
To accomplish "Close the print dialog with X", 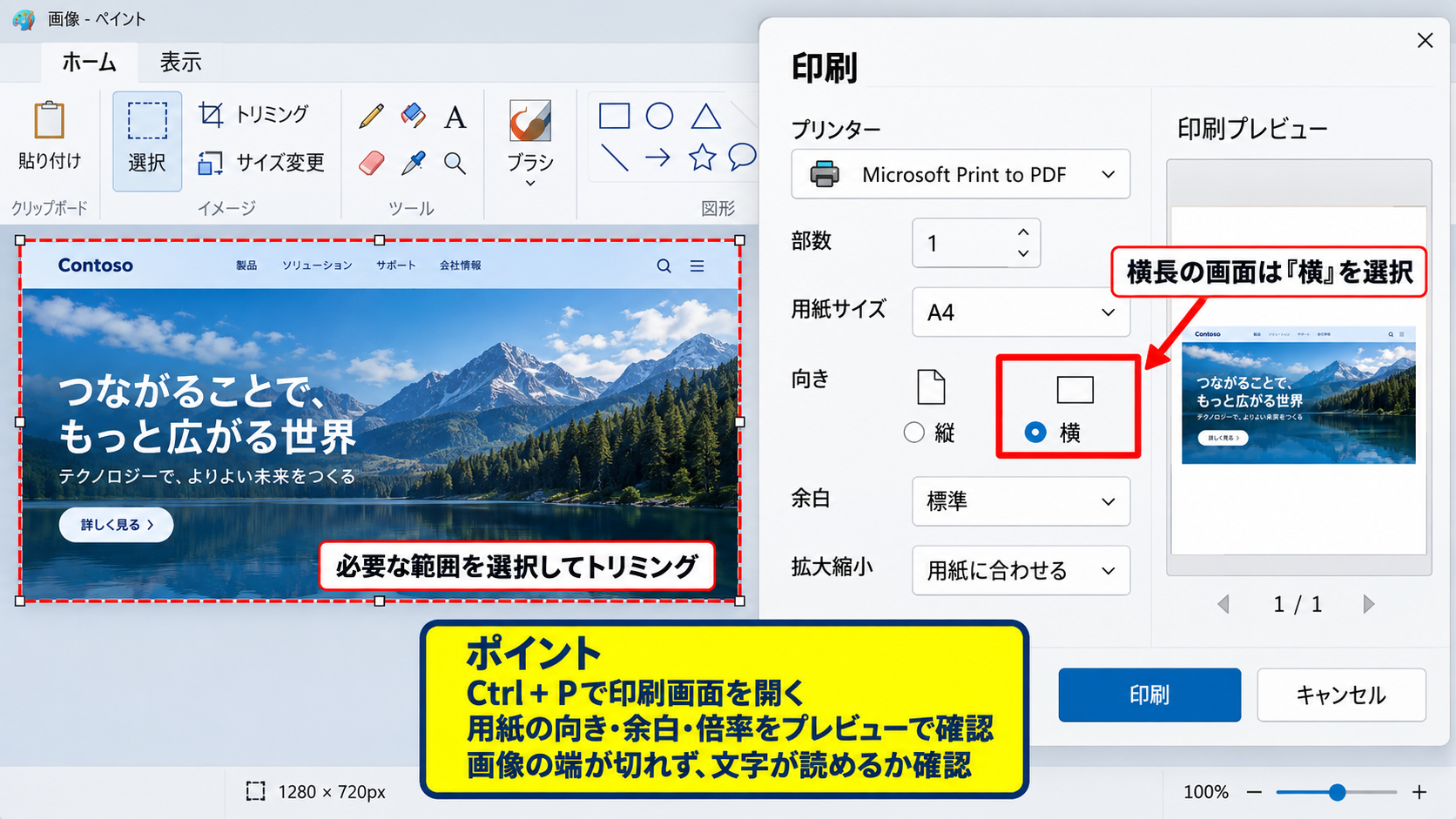I will coord(1425,40).
